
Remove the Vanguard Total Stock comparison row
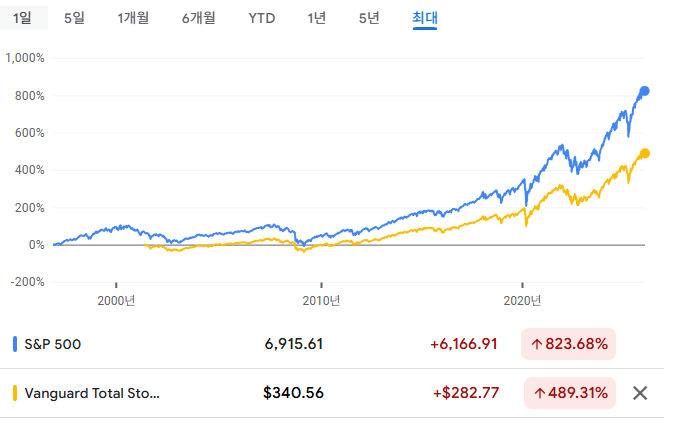pos(642,393)
